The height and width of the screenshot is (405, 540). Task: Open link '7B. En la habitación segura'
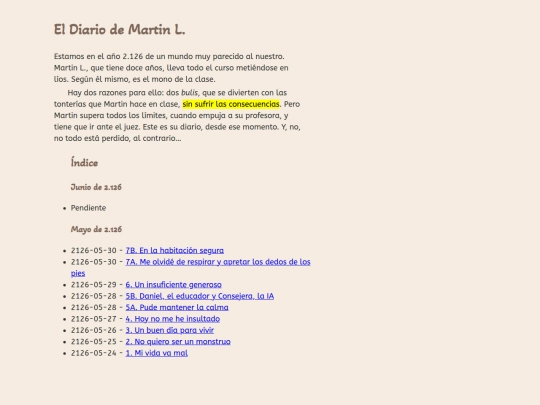coord(175,250)
